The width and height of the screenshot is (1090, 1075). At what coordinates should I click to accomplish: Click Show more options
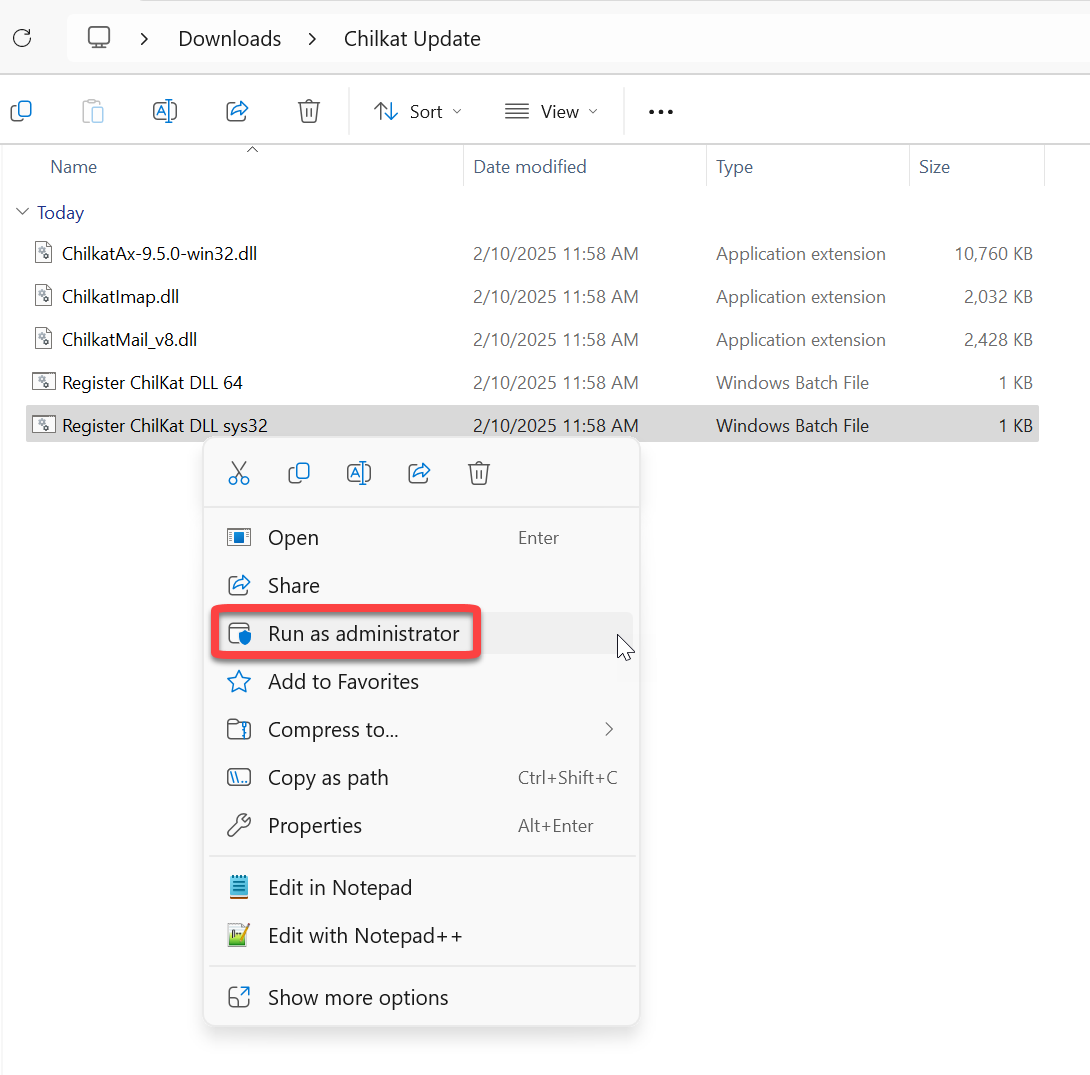pyautogui.click(x=358, y=998)
